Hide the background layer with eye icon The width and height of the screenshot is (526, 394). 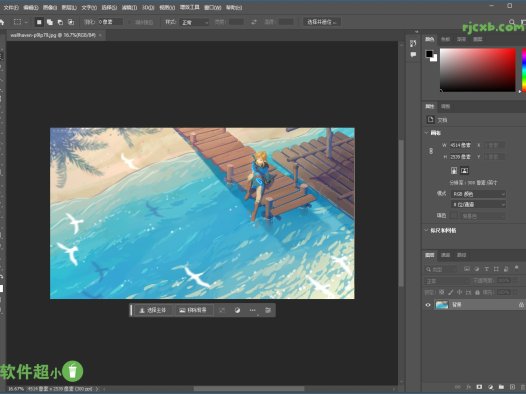pyautogui.click(x=428, y=305)
